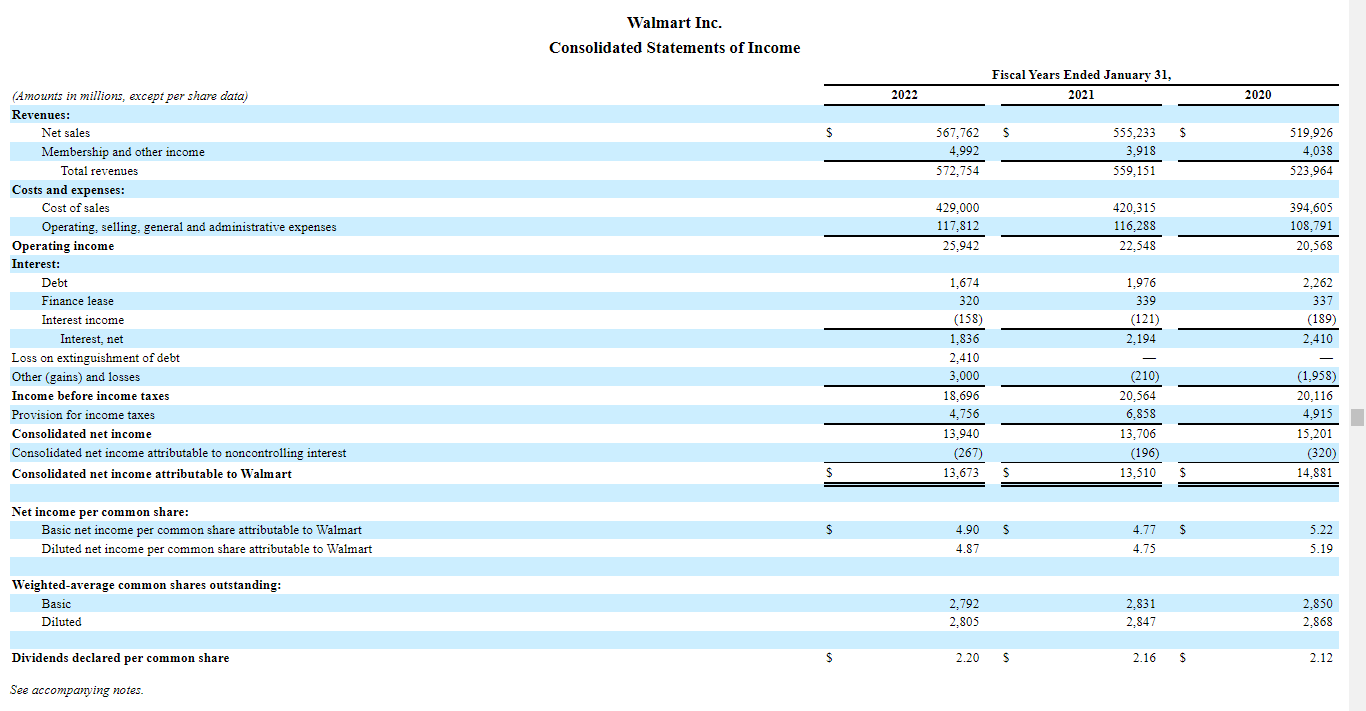Click the 'Consolidated Statements of Income' heading
Image resolution: width=1366 pixels, height=711 pixels.
[674, 48]
